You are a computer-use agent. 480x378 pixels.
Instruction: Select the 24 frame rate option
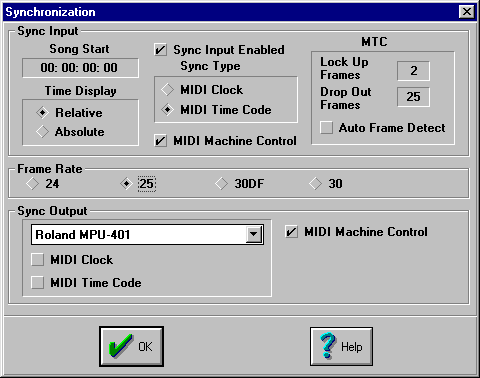tap(32, 184)
